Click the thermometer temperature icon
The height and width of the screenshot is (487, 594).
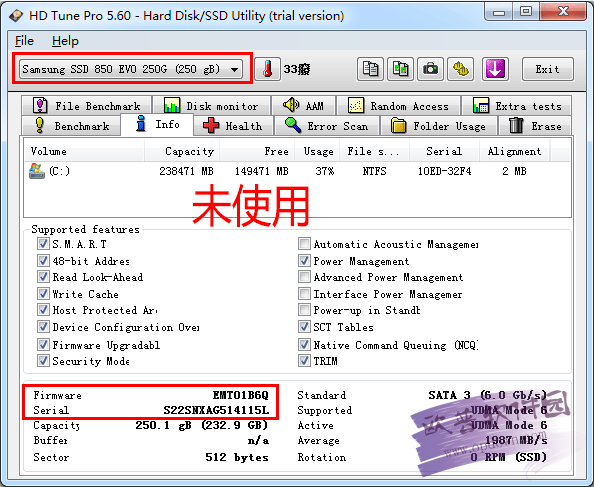[267, 69]
